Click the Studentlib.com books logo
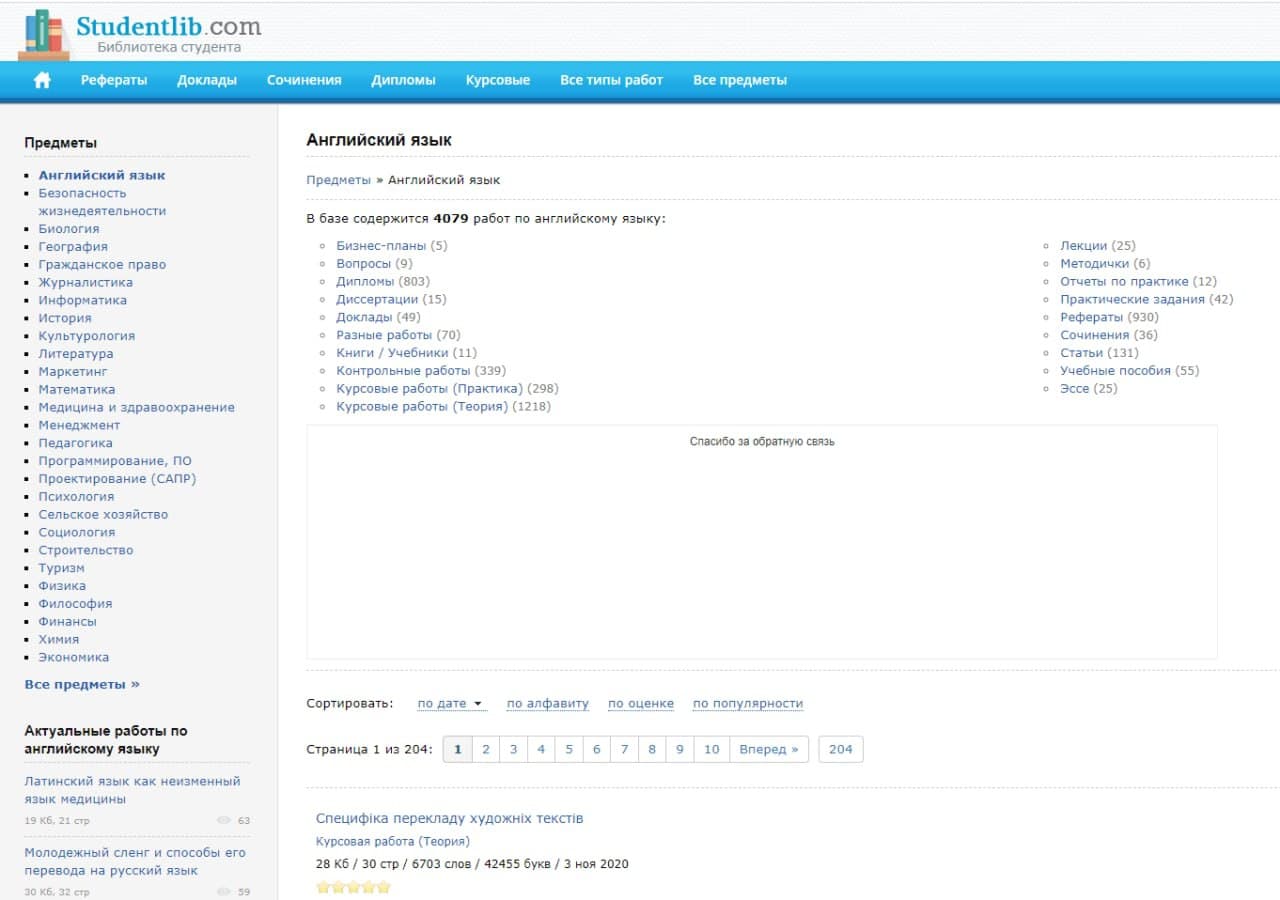Screen dimensions: 1280x900 click(46, 33)
